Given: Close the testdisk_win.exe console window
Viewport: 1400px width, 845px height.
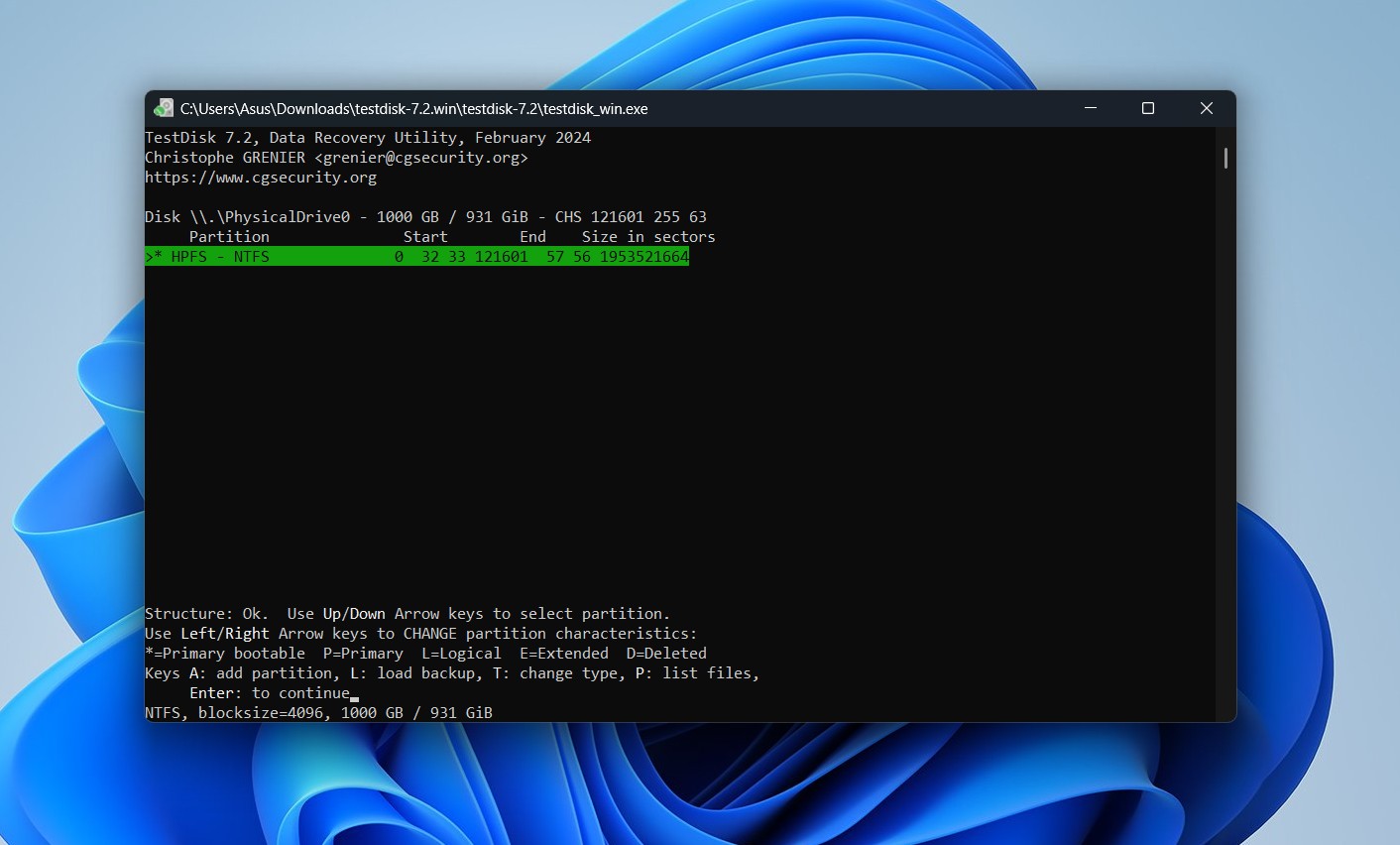Looking at the screenshot, I should 1207,108.
